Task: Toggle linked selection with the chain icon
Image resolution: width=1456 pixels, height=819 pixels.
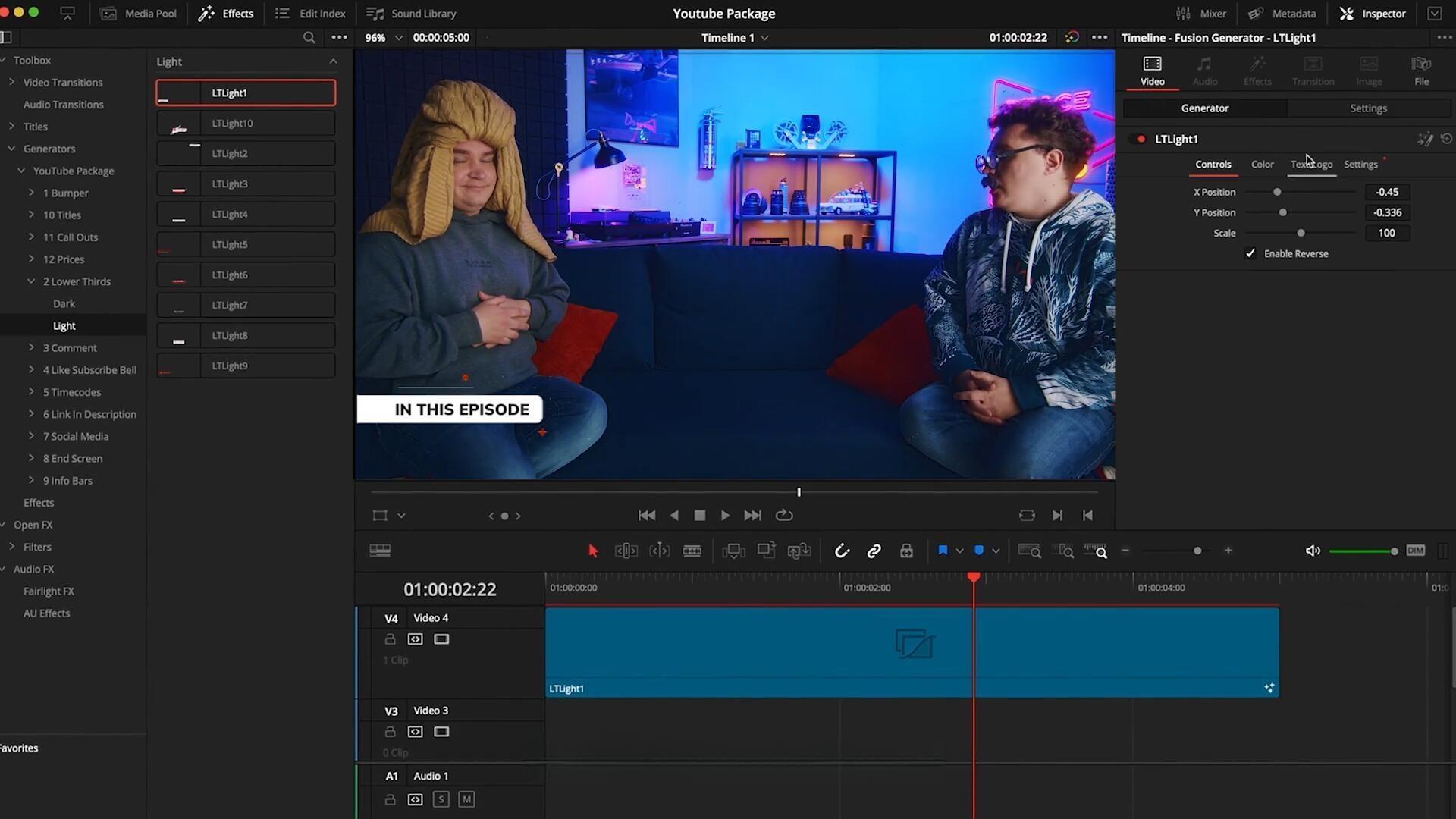Action: pyautogui.click(x=874, y=551)
